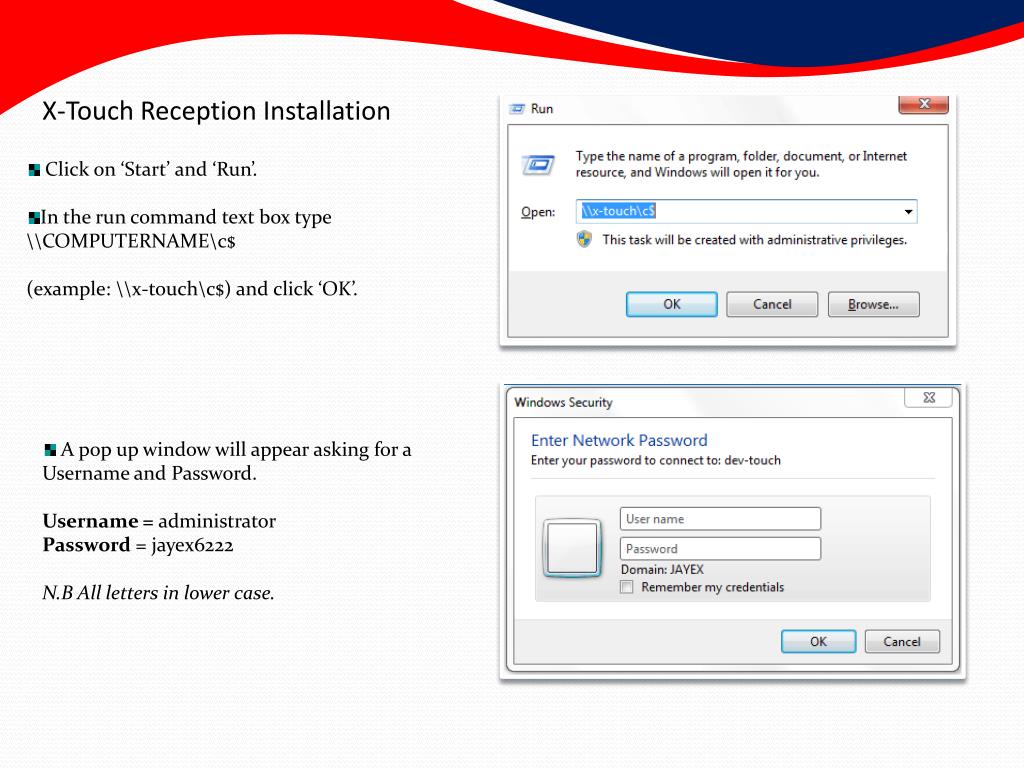The height and width of the screenshot is (768, 1024).
Task: Click the 'N.B All letters in lower case.' note
Action: point(158,593)
